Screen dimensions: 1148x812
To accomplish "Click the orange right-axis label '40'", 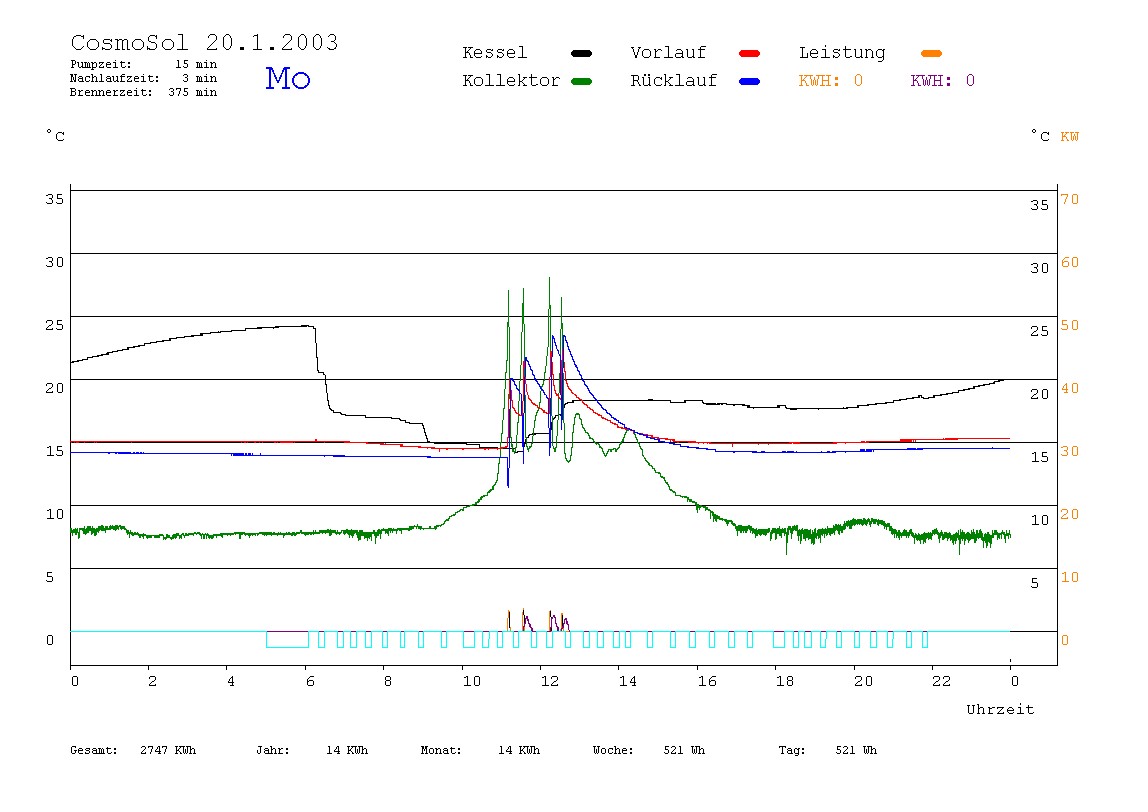I will [1070, 388].
